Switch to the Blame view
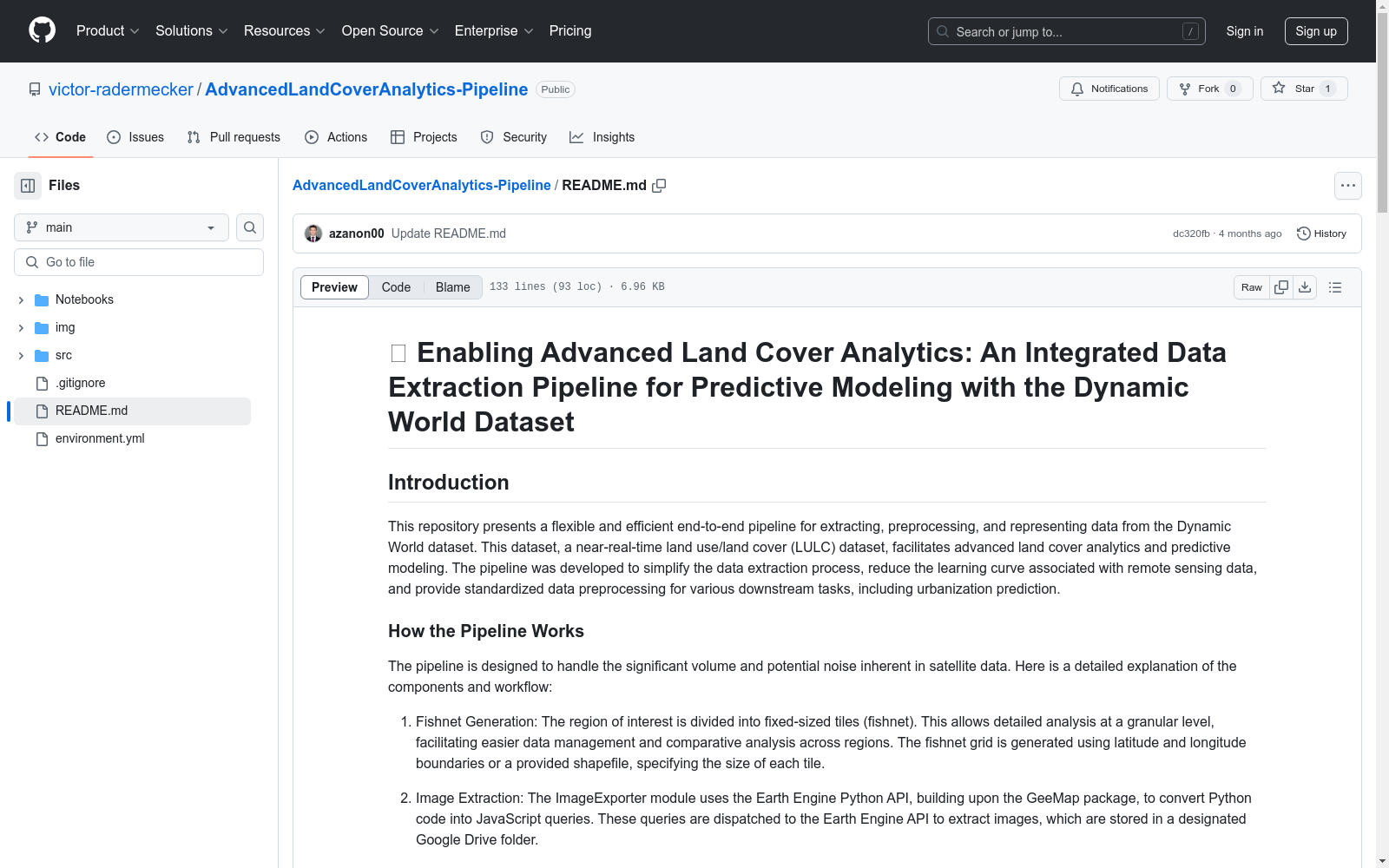The image size is (1389, 868). coord(452,286)
